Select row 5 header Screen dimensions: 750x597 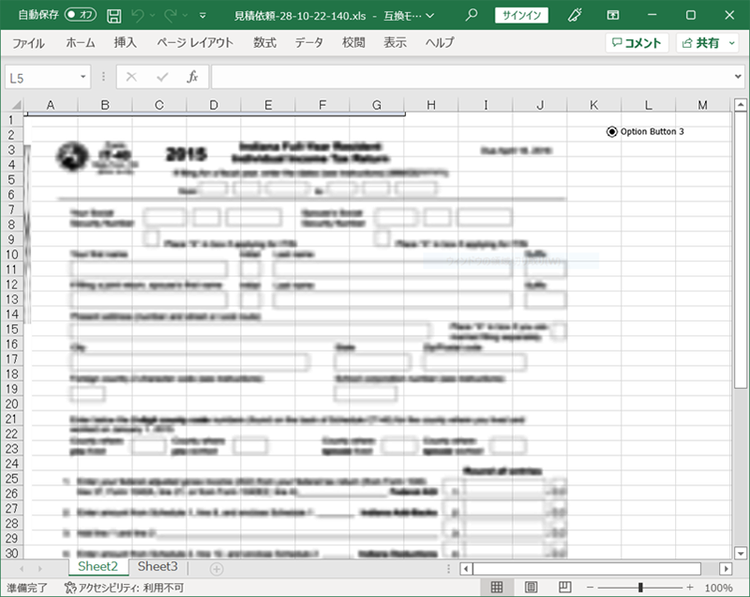pyautogui.click(x=12, y=180)
